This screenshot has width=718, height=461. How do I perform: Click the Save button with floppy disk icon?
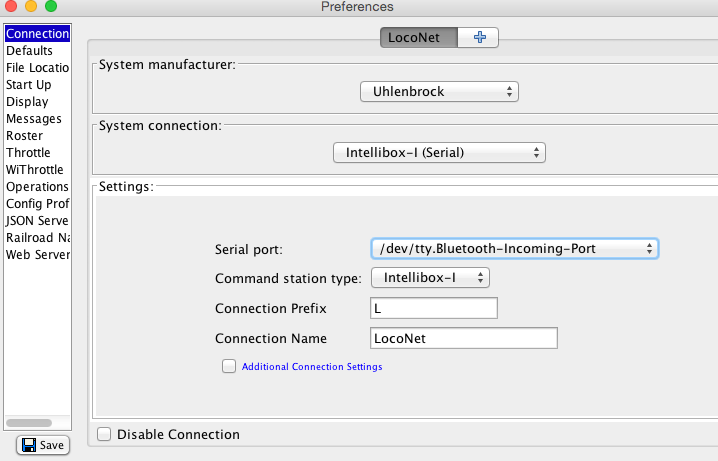[42, 445]
